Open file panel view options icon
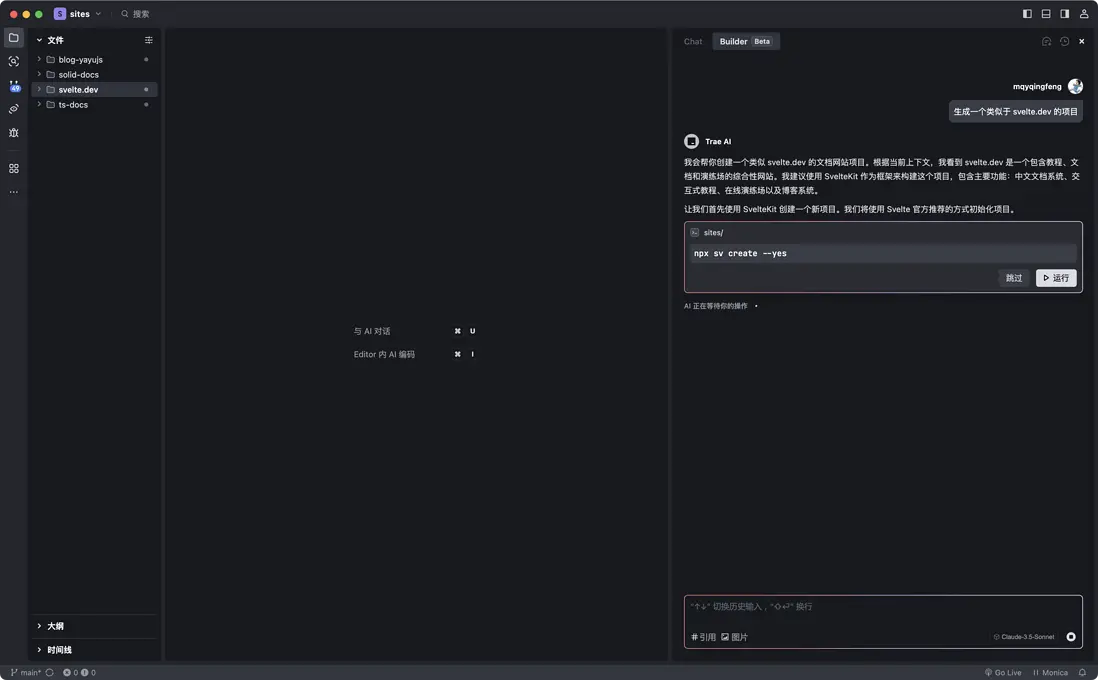 pyautogui.click(x=148, y=40)
